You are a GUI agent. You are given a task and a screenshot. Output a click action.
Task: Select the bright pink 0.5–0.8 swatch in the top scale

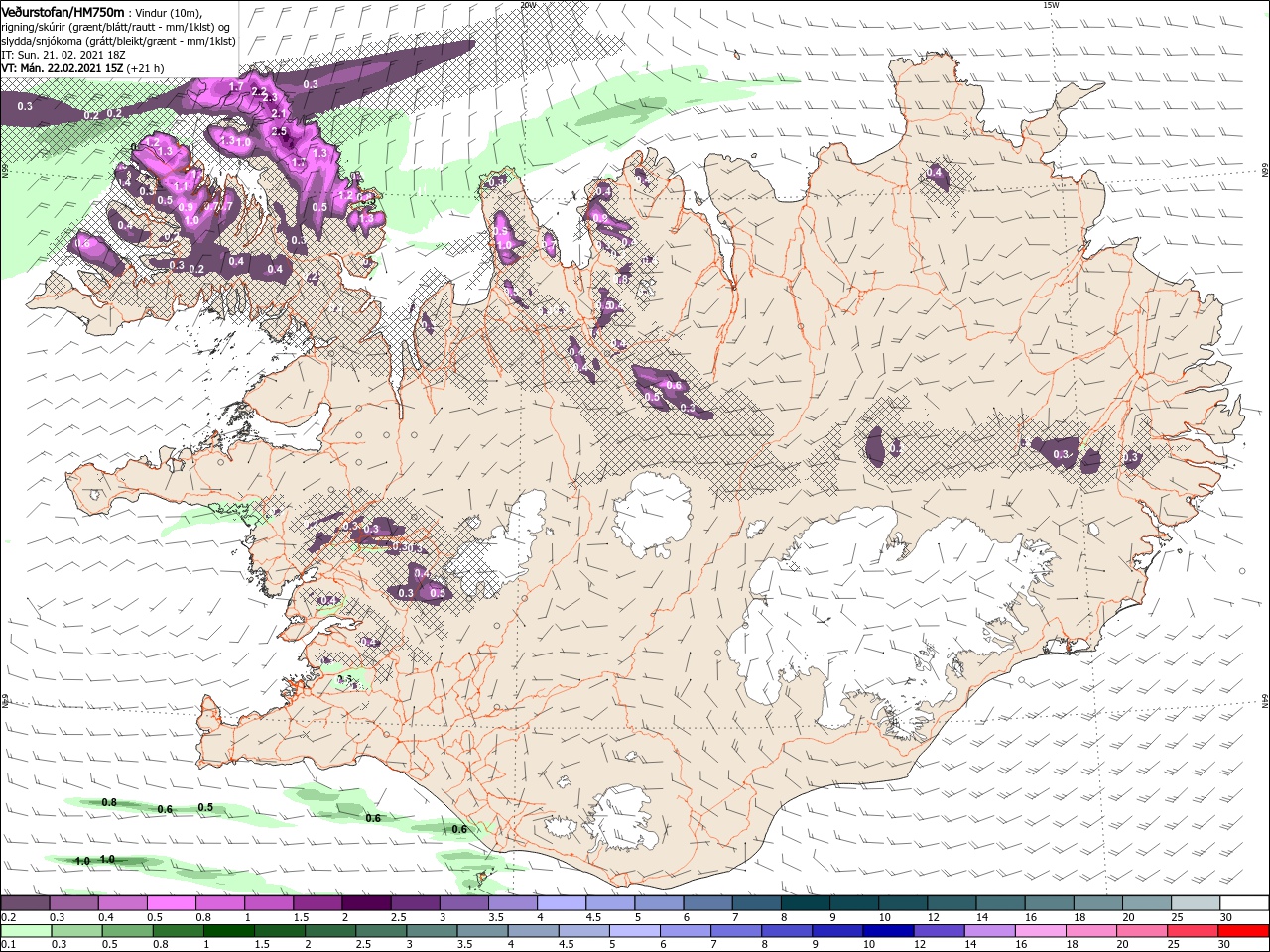click(x=171, y=903)
